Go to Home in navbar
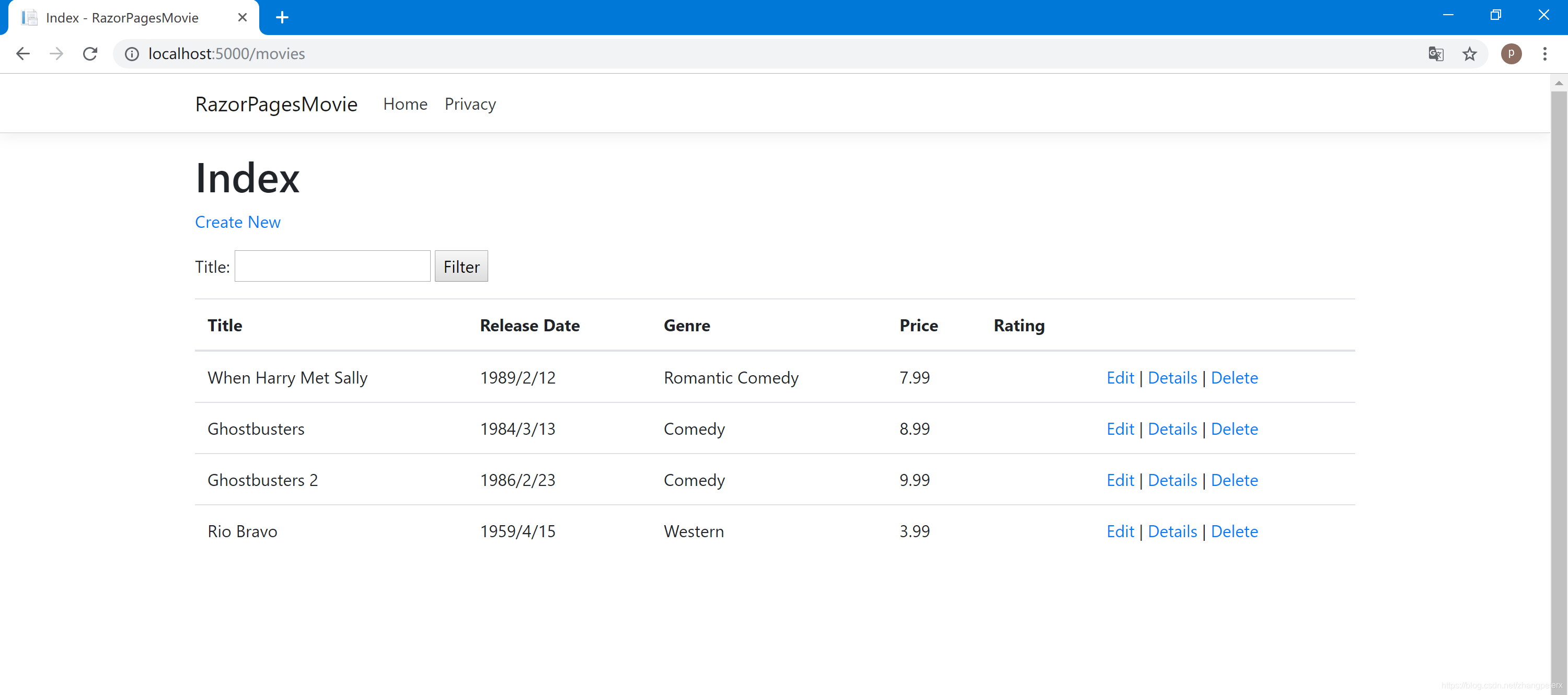Viewport: 1568px width, 695px height. coord(405,104)
